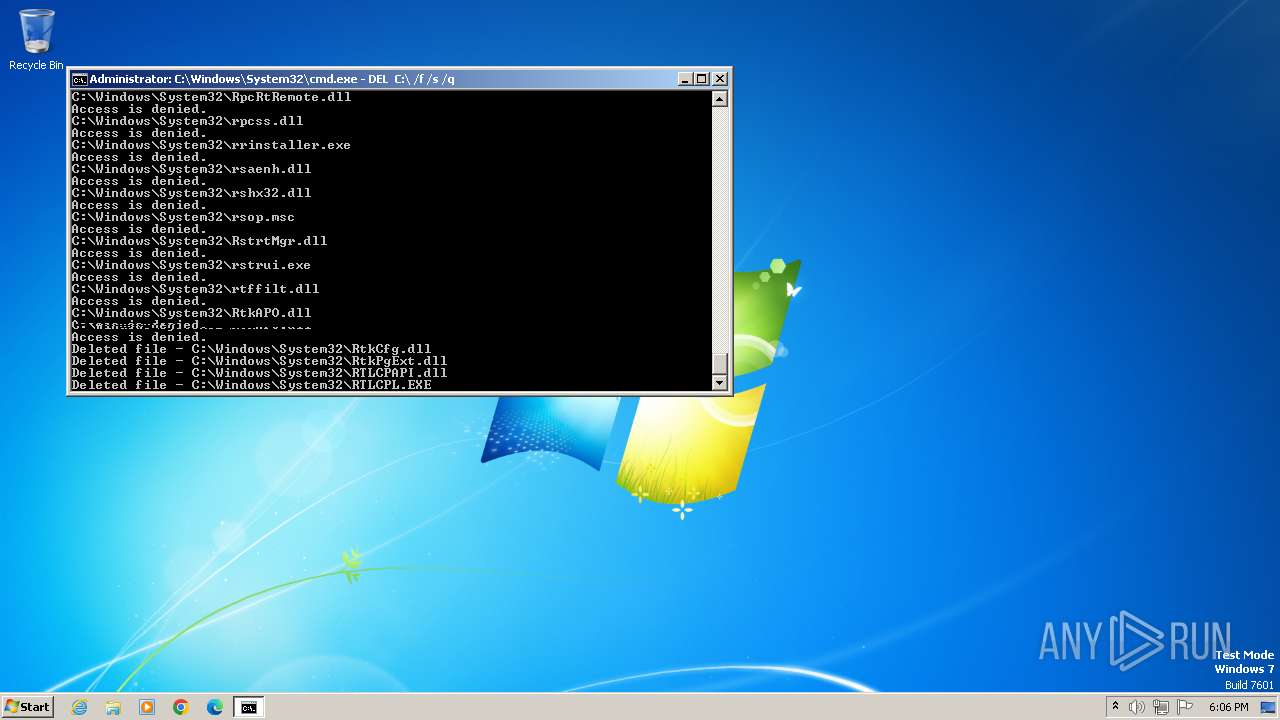Launch Microsoft Edge from taskbar
This screenshot has height=720, width=1280.
point(215,707)
